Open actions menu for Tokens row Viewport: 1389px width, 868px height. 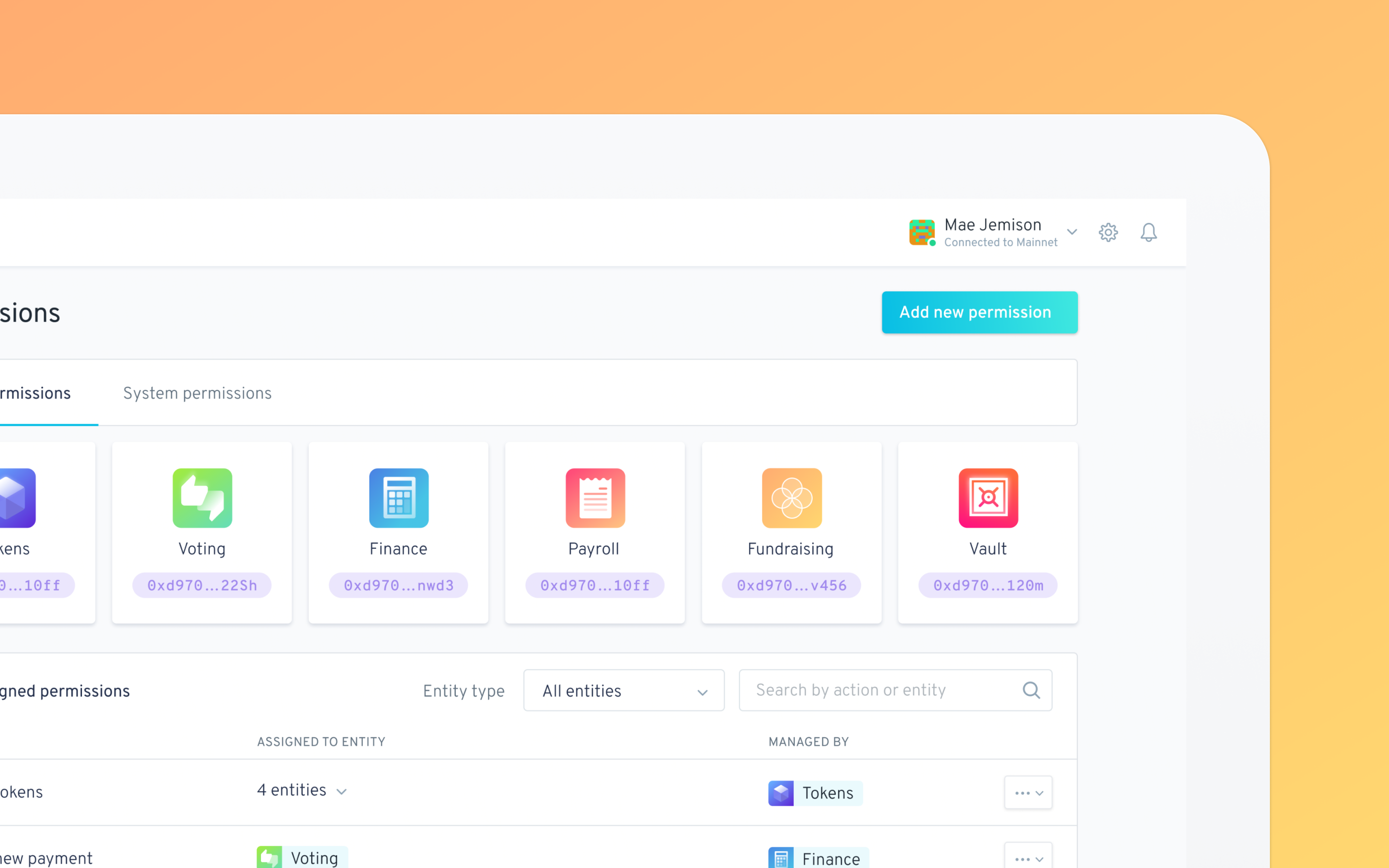pos(1028,793)
